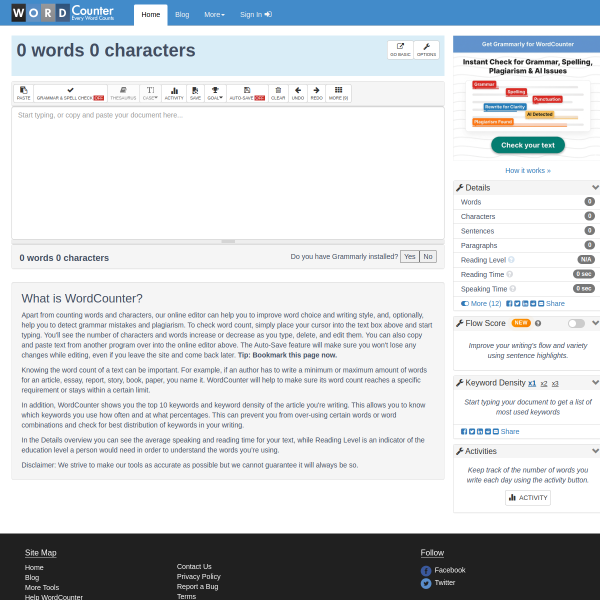The height and width of the screenshot is (600, 600).
Task: Select x3 keyword density
Action: click(555, 383)
